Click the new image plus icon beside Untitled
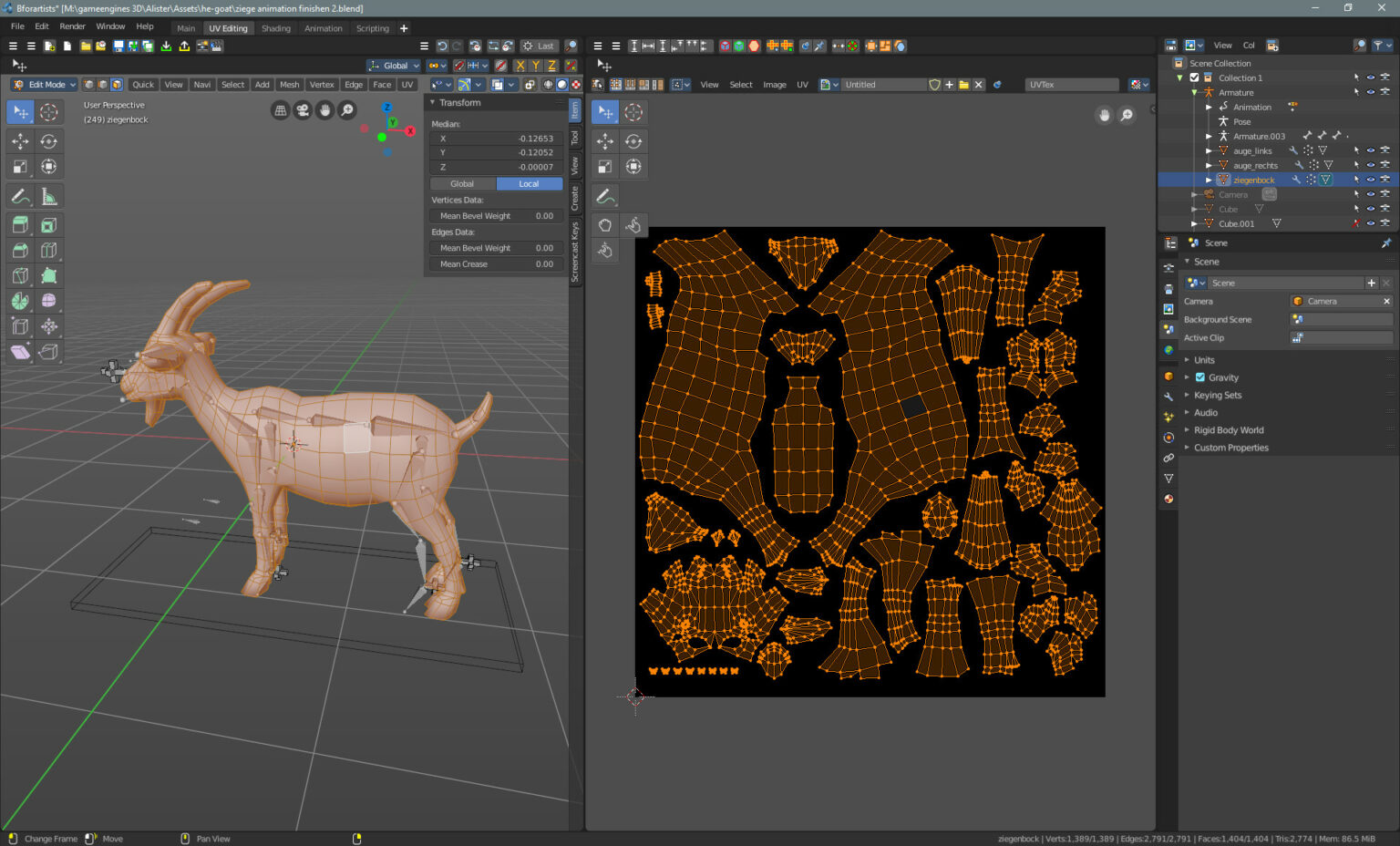This screenshot has height=846, width=1400. tap(949, 85)
